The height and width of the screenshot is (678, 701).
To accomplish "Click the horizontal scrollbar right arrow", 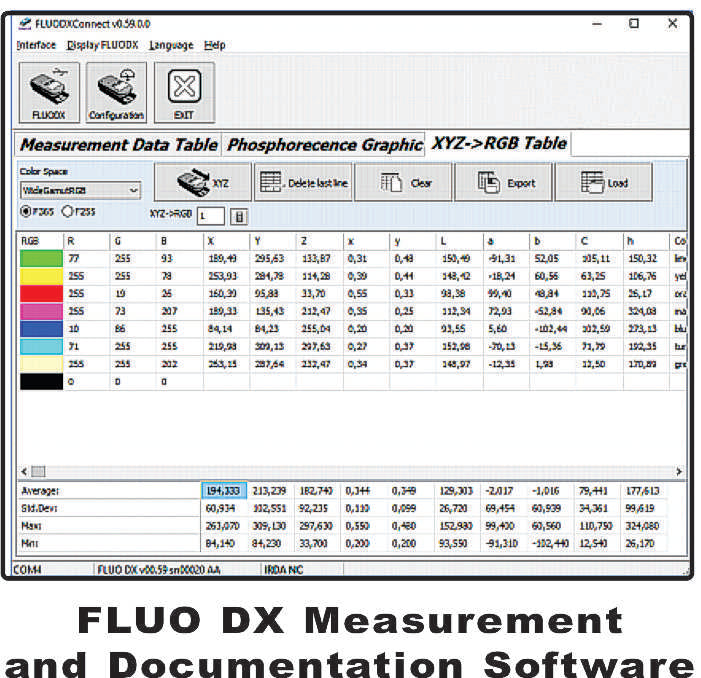I will tap(679, 471).
